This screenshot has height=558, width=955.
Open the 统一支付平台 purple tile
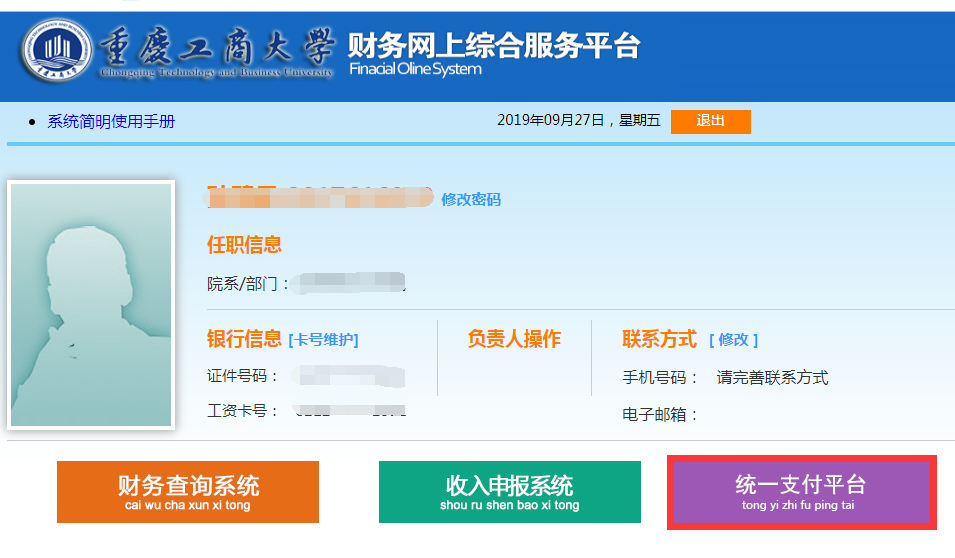tap(801, 491)
